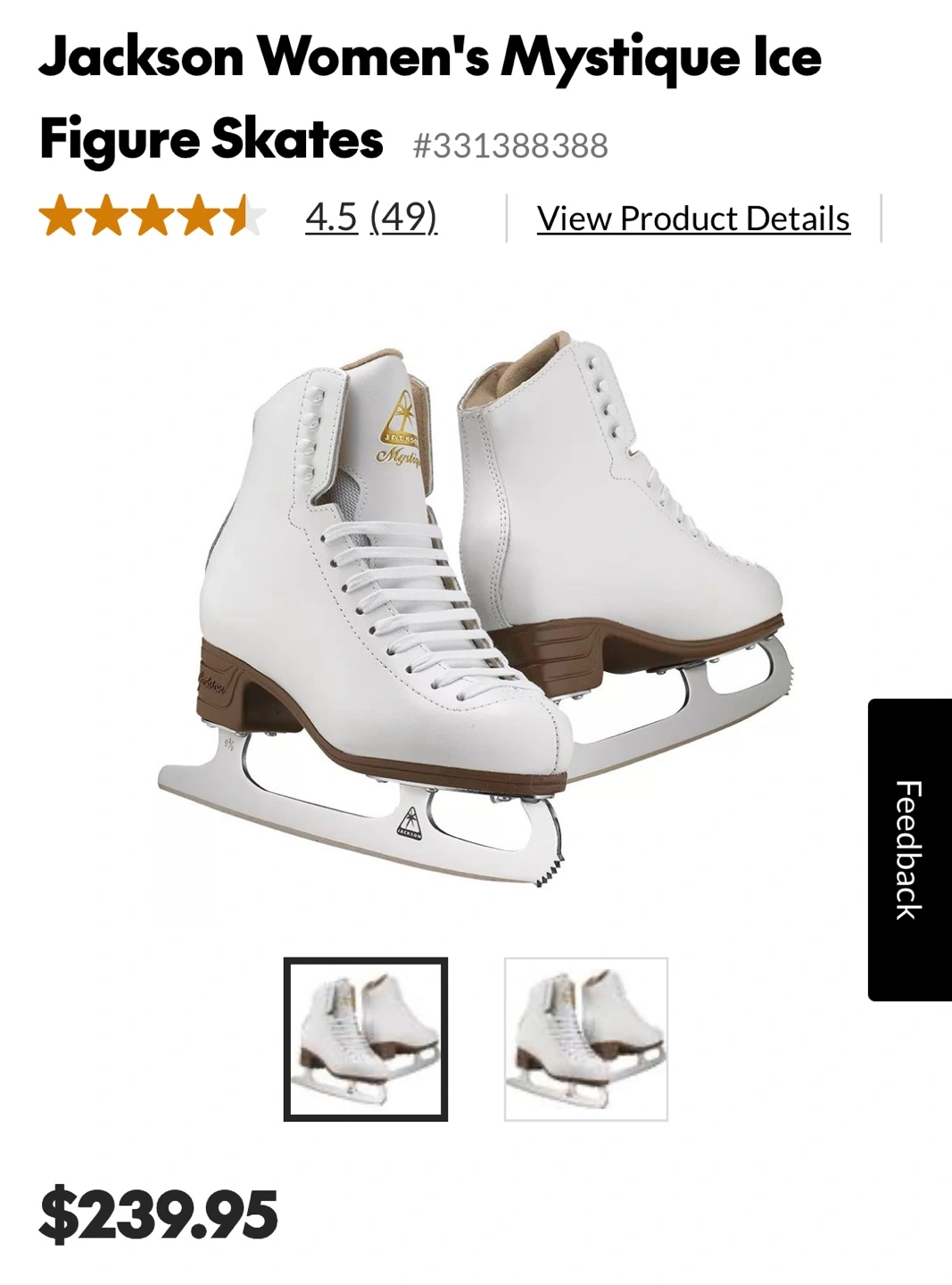Click the Jackson logo on the front blade
This screenshot has height=1285, width=952.
coord(409,822)
